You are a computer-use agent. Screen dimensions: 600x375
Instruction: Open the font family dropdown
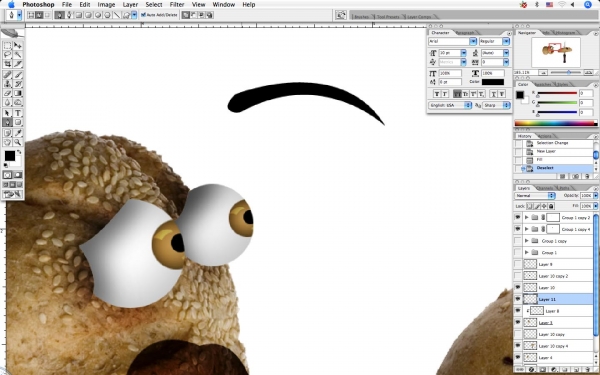tap(473, 41)
